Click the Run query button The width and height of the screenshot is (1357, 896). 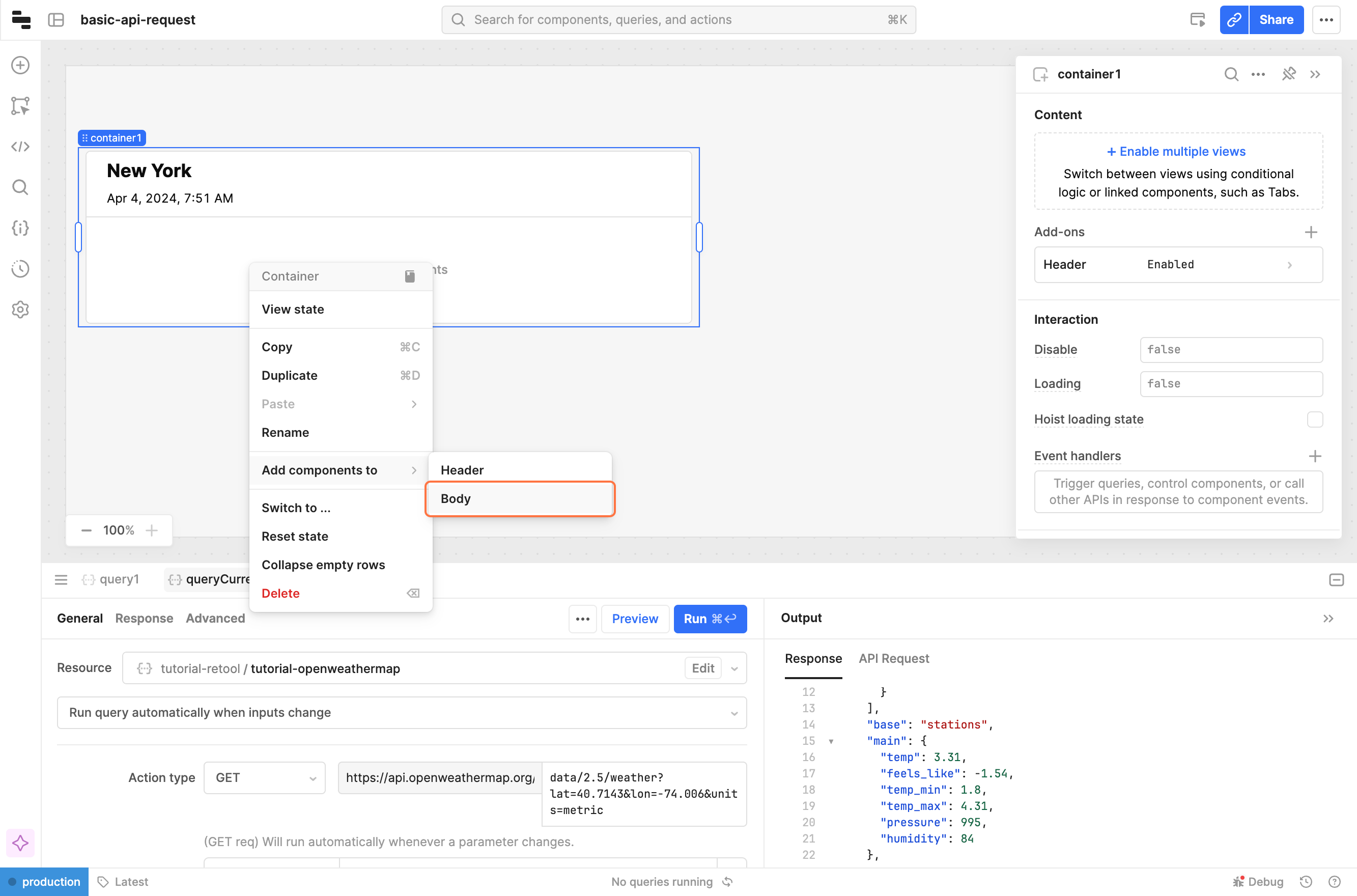tap(710, 619)
